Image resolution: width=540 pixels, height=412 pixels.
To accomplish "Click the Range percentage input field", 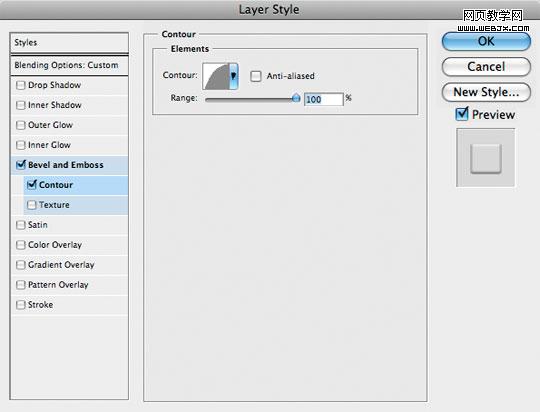I will pos(324,100).
